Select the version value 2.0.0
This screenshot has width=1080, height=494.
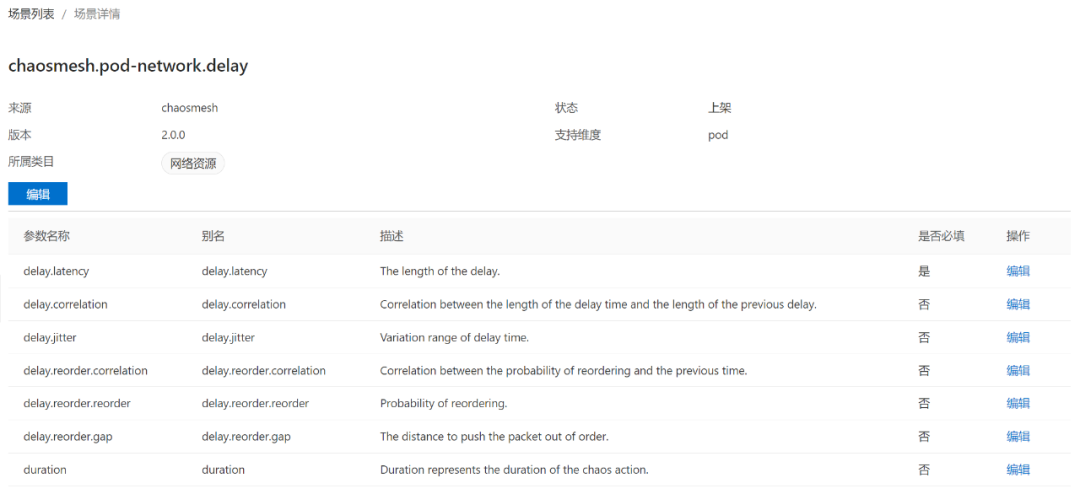point(173,135)
